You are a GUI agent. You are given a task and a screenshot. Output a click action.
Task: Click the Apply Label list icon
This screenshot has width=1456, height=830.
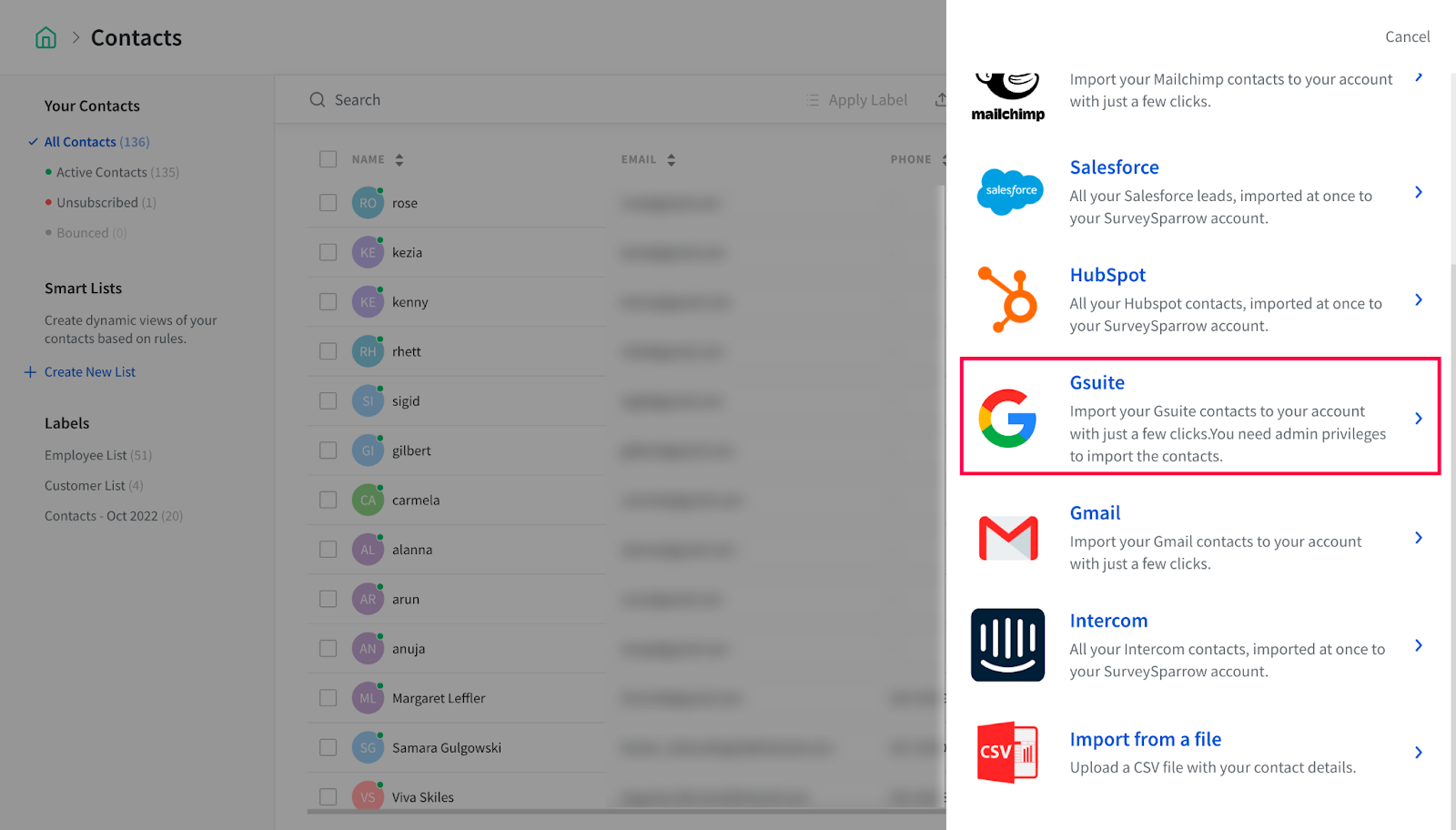[813, 100]
